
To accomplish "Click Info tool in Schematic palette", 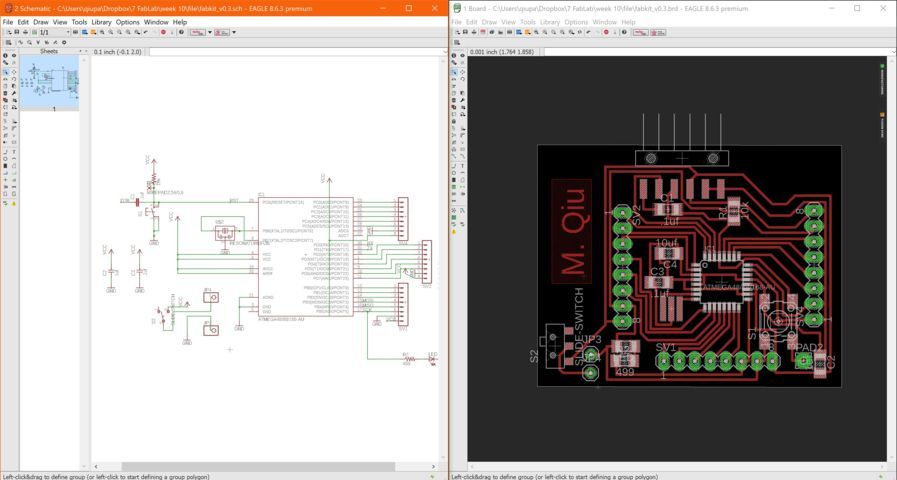I will [x=5, y=55].
